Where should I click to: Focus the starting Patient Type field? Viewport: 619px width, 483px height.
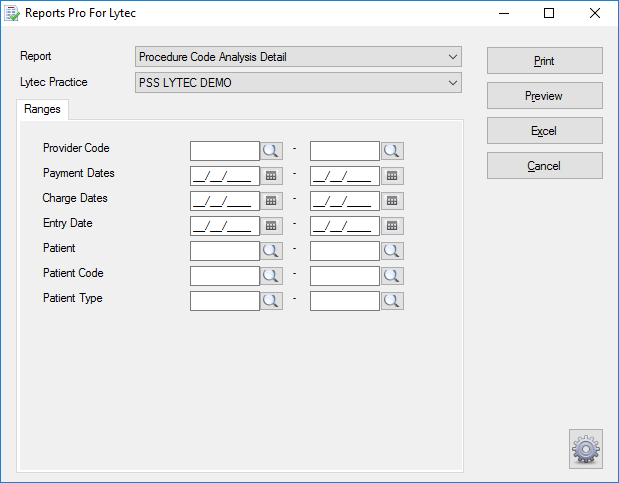[x=225, y=301]
